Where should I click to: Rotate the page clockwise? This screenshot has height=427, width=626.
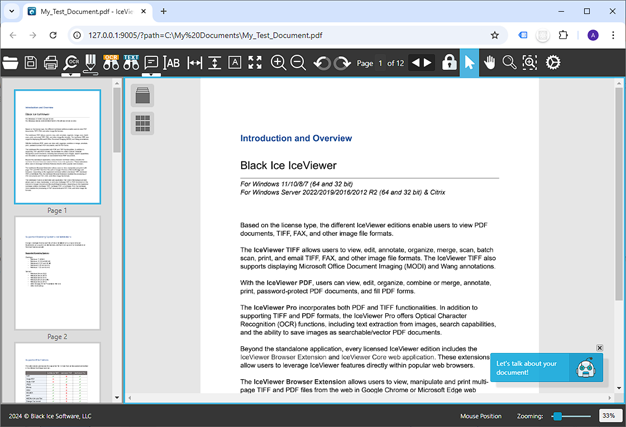(342, 63)
